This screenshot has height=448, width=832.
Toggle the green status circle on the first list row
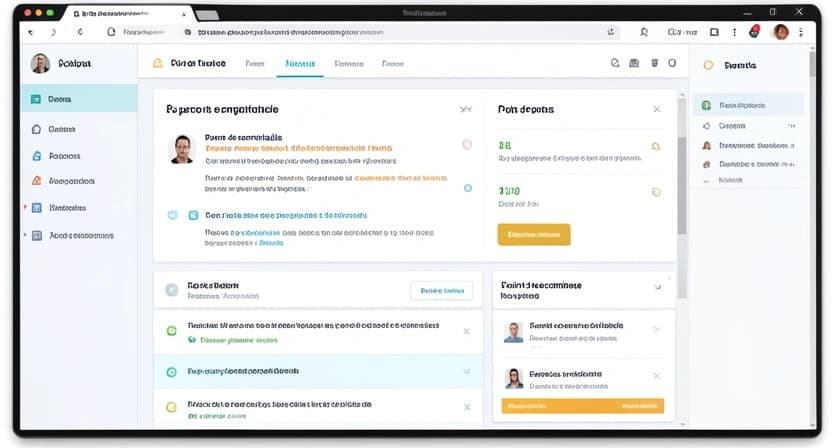171,331
